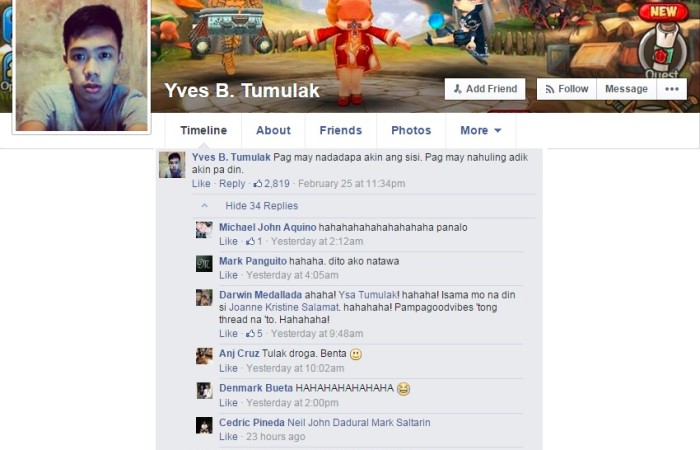Like Denmark Bueta's comment

click(x=228, y=403)
